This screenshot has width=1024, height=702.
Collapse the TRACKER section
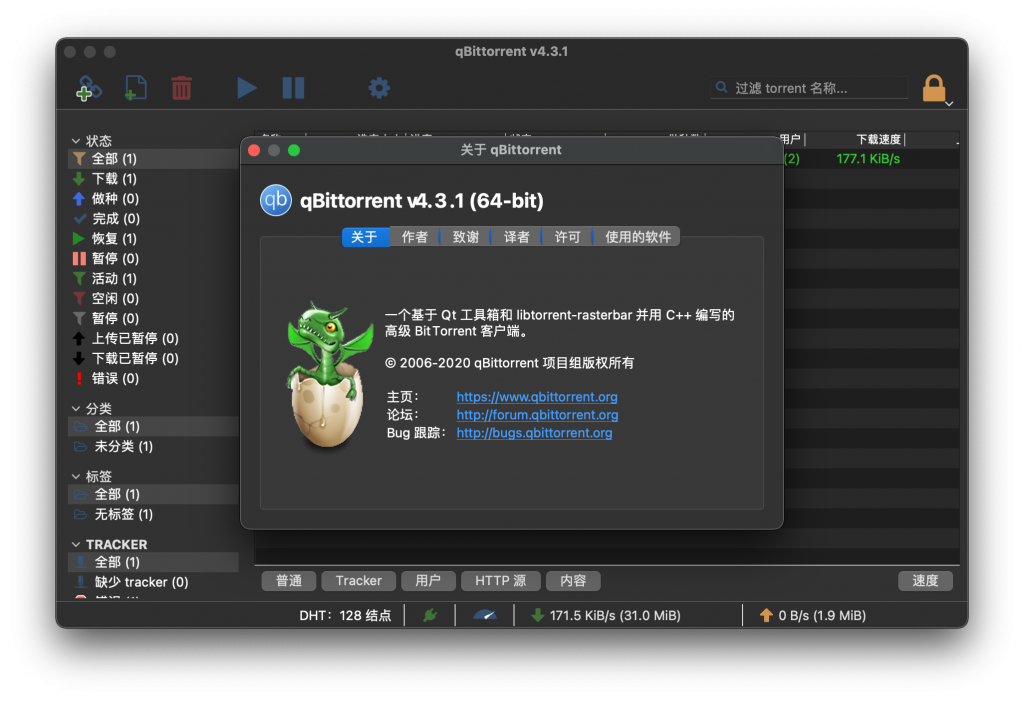pyautogui.click(x=76, y=545)
